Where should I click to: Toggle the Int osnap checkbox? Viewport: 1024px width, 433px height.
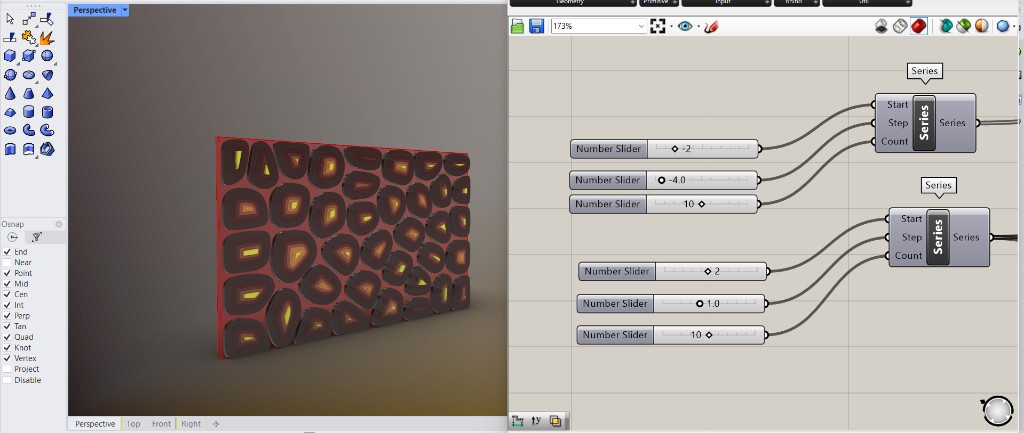(7, 305)
